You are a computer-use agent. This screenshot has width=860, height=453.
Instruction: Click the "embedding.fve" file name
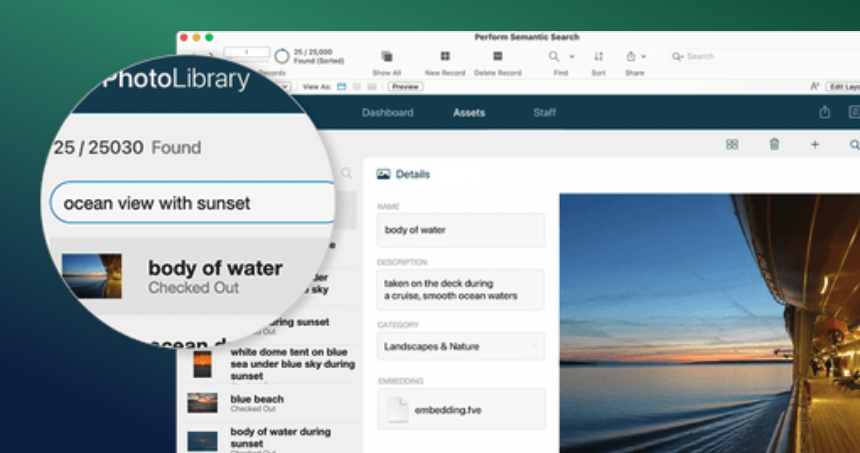pos(448,410)
